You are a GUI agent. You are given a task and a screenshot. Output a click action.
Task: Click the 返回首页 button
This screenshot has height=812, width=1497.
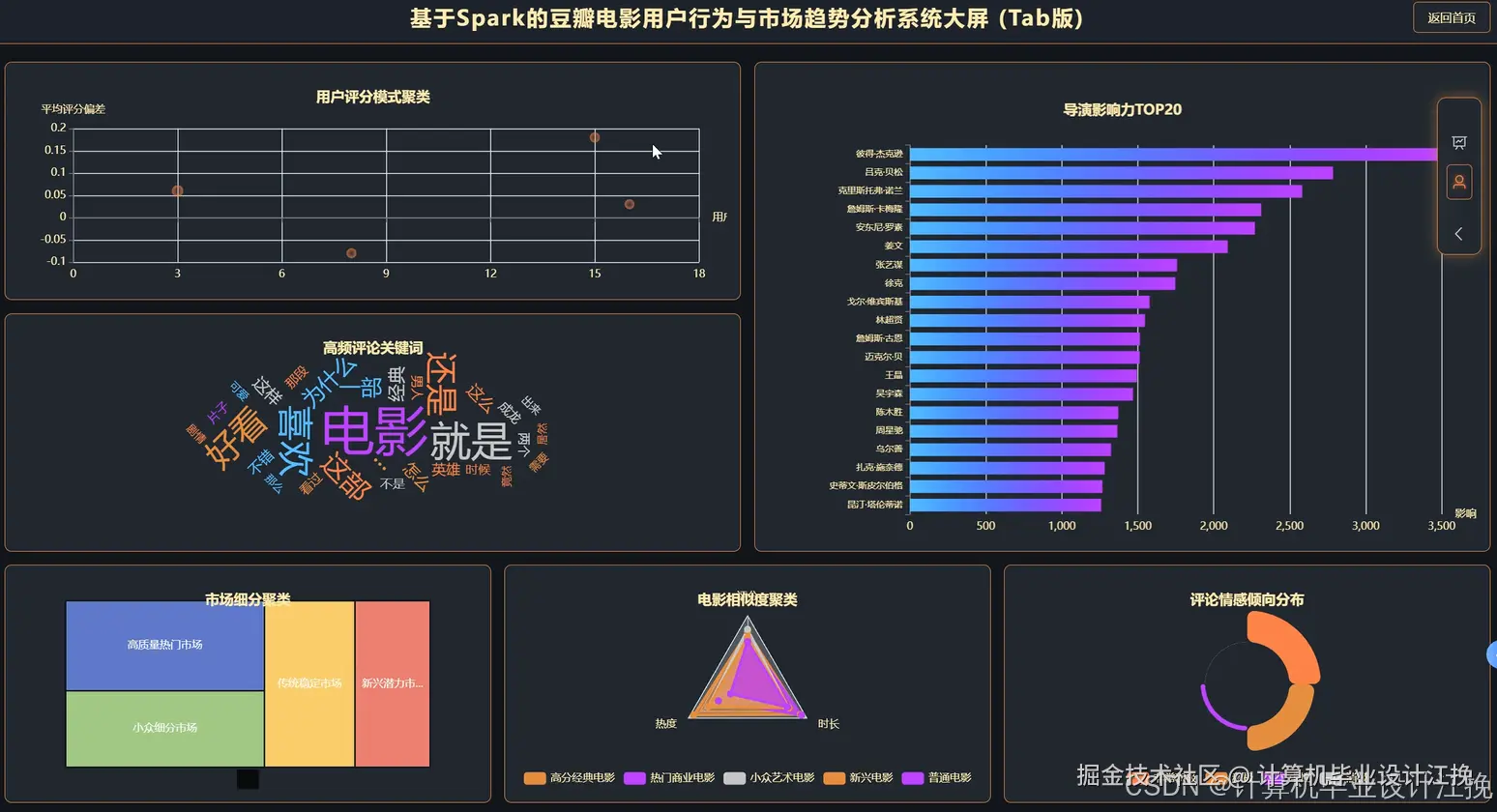tap(1451, 17)
